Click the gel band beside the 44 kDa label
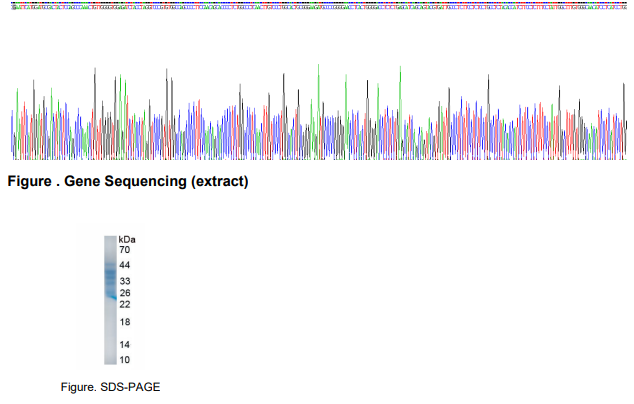 pyautogui.click(x=110, y=267)
